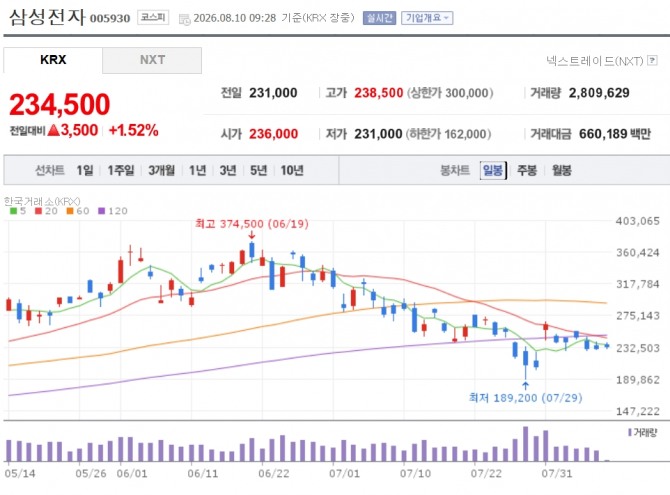Screen dimensions: 670x495
Task: Click the calendar icon beside the date
Action: pyautogui.click(x=185, y=19)
